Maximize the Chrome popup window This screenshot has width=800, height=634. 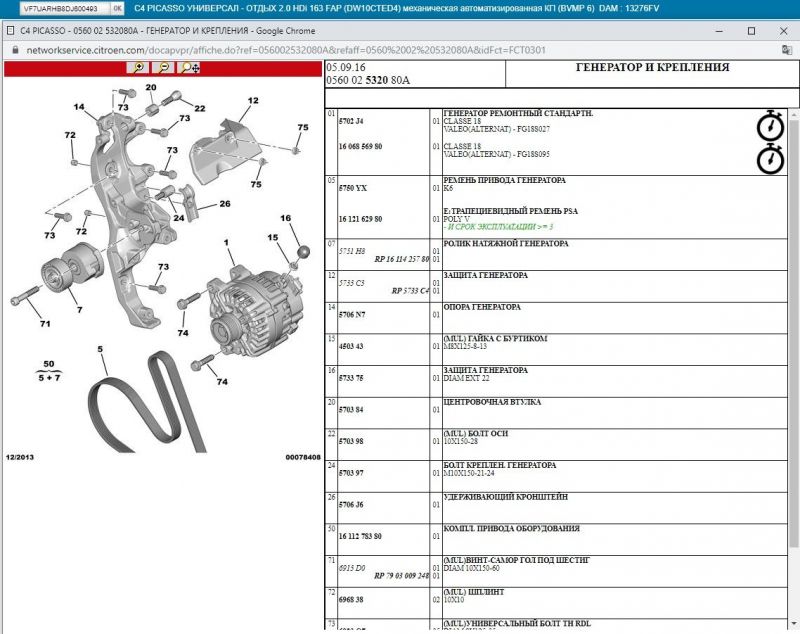point(751,31)
